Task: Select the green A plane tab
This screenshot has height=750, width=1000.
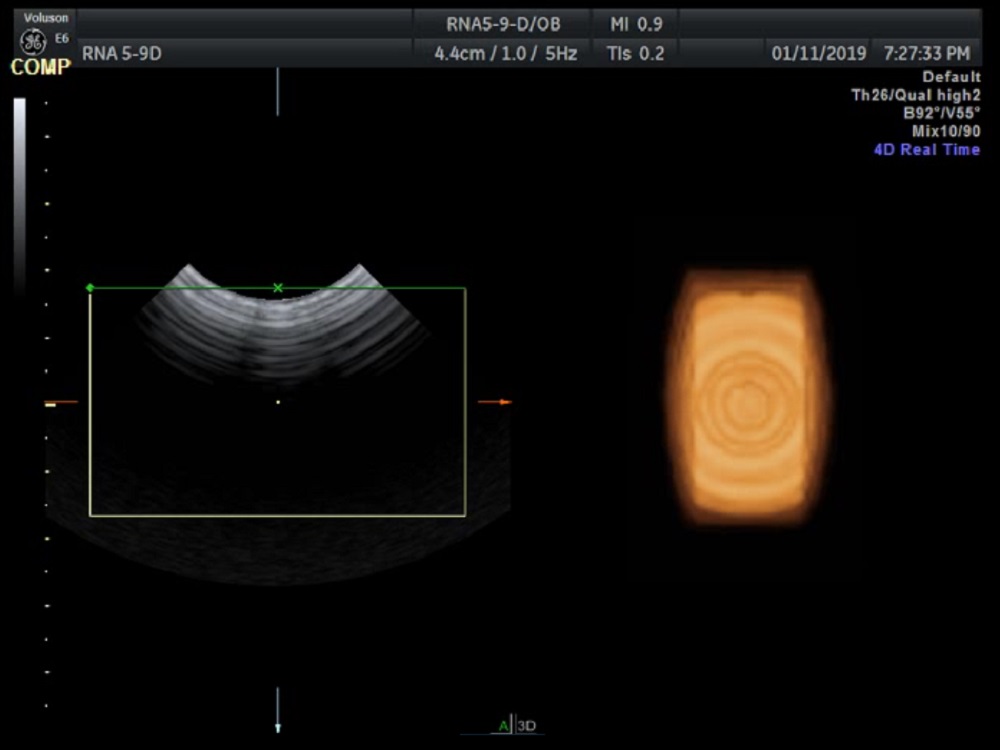Action: point(503,726)
